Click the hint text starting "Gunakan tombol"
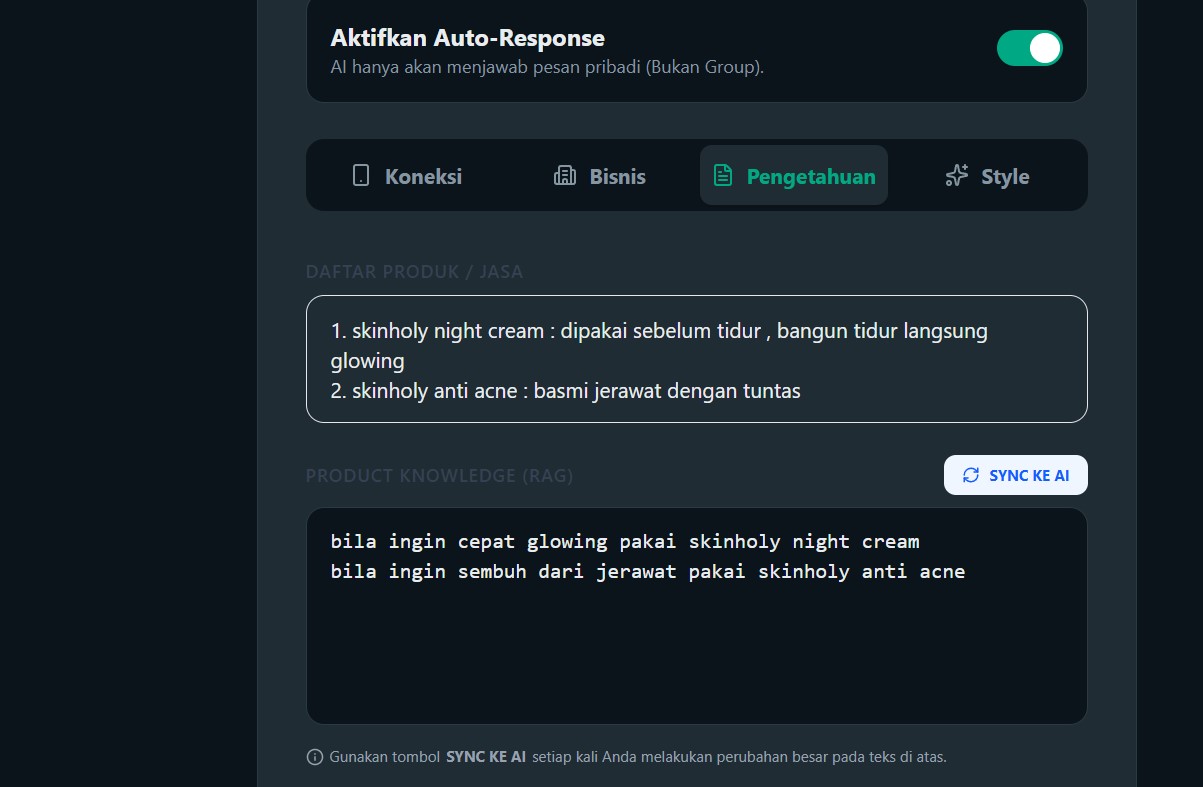Viewport: 1203px width, 787px height. tap(638, 757)
